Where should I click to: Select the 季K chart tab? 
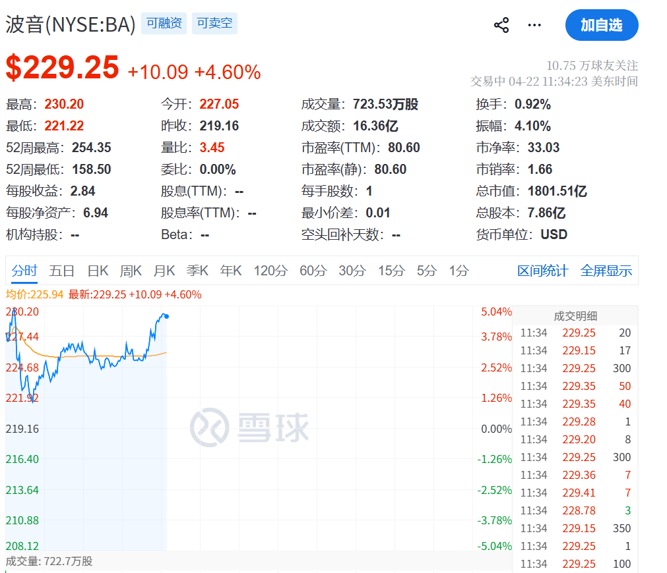tap(198, 270)
